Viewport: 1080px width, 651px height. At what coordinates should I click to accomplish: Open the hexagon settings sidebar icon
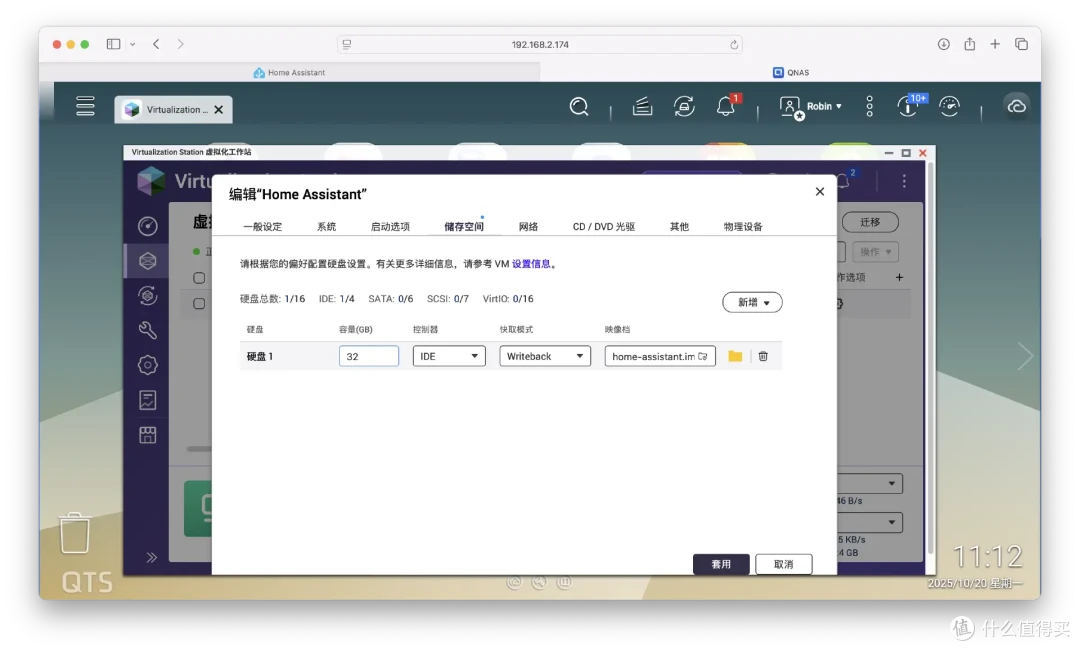[x=147, y=365]
